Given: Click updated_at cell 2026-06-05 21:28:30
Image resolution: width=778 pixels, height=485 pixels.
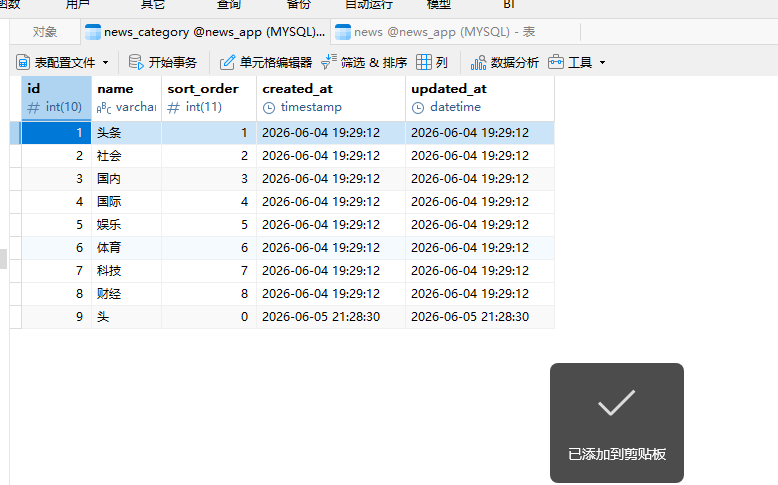Looking at the screenshot, I should 480,317.
